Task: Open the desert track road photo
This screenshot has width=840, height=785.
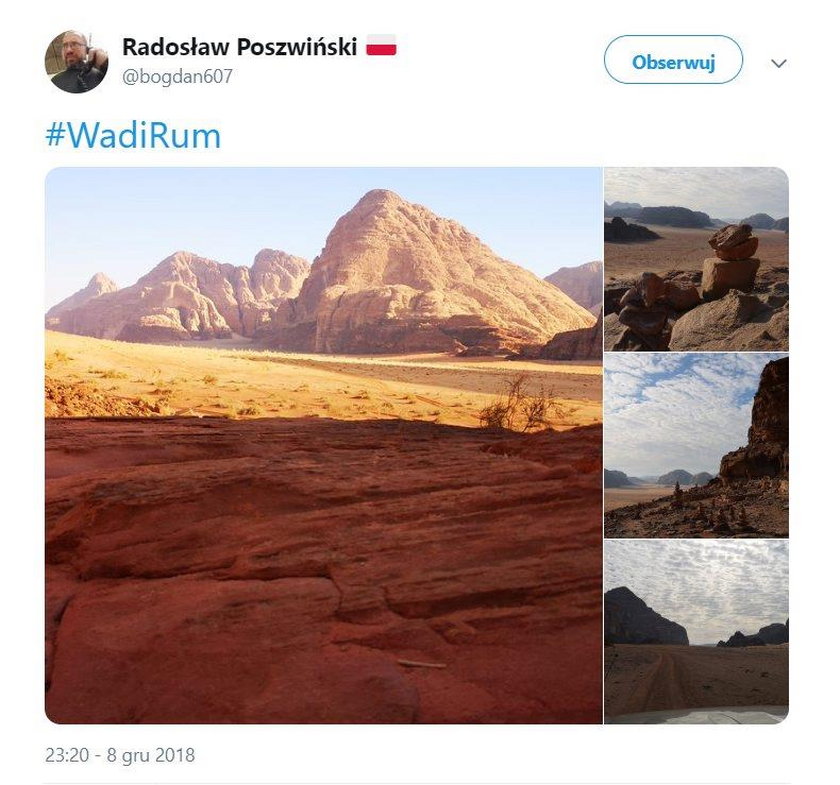Action: 696,632
